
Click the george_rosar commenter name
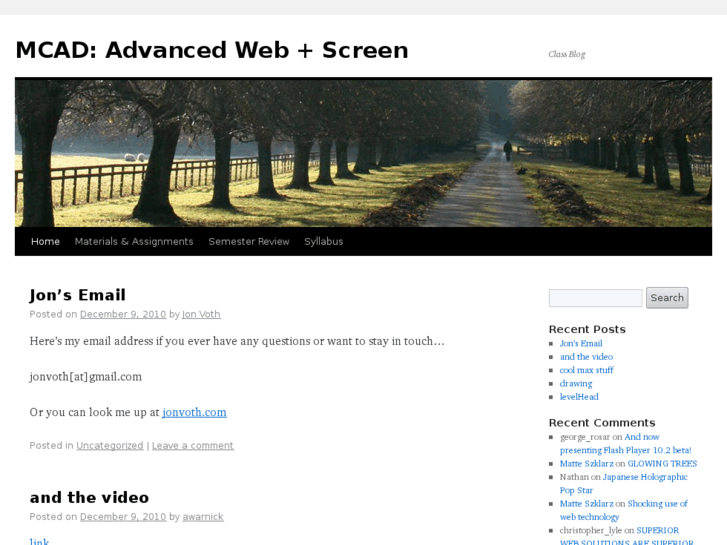point(585,437)
